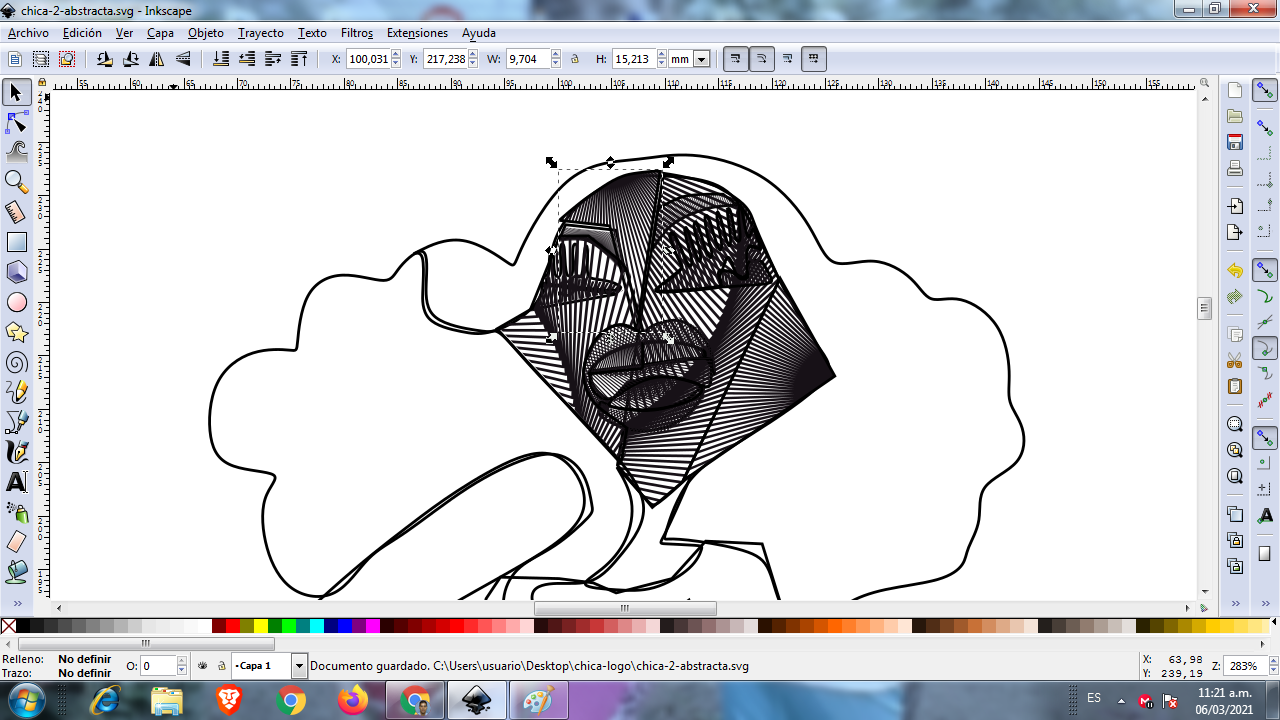Screen dimensions: 1280x720
Task: Click Import file icon in commands bar
Action: click(1235, 206)
